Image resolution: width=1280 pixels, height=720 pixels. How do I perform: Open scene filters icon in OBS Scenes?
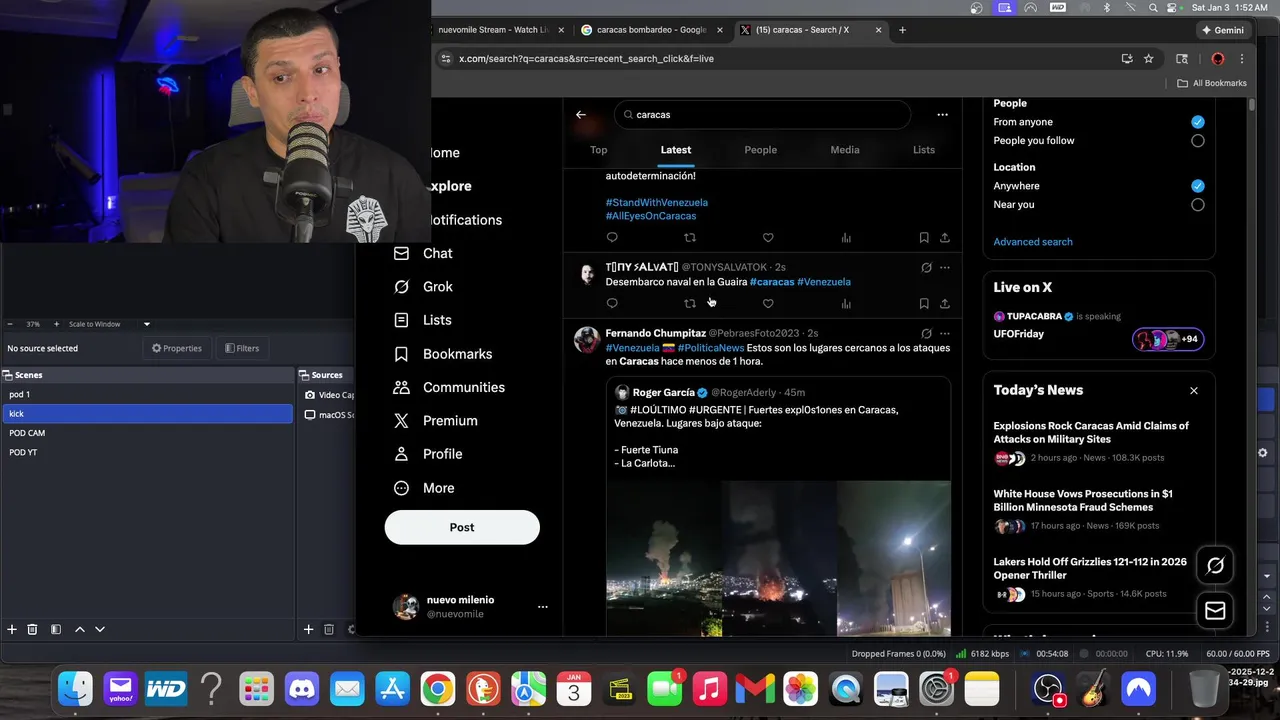pos(56,629)
